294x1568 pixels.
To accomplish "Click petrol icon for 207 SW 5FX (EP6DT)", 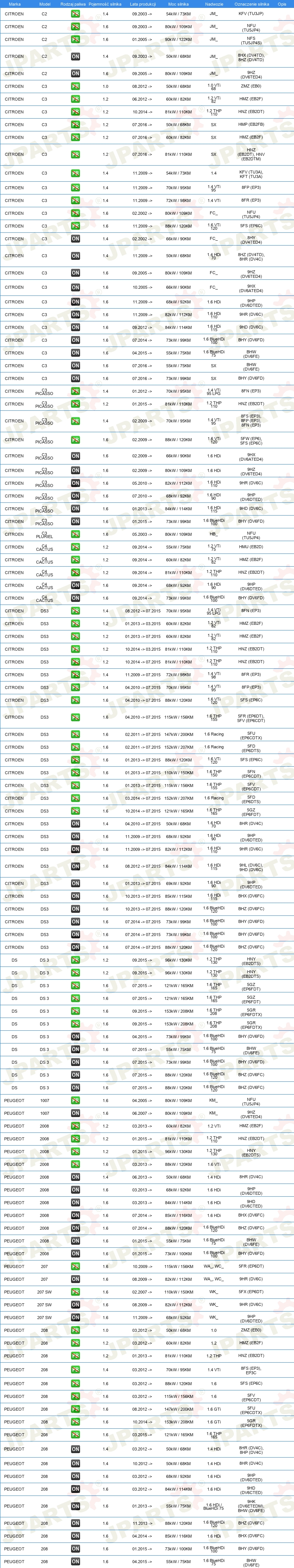I will point(75,1292).
